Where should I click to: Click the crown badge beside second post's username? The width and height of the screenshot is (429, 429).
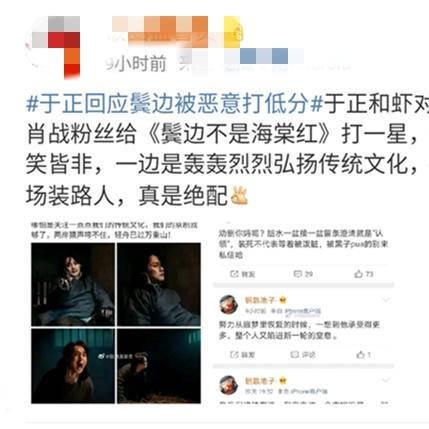click(x=283, y=300)
